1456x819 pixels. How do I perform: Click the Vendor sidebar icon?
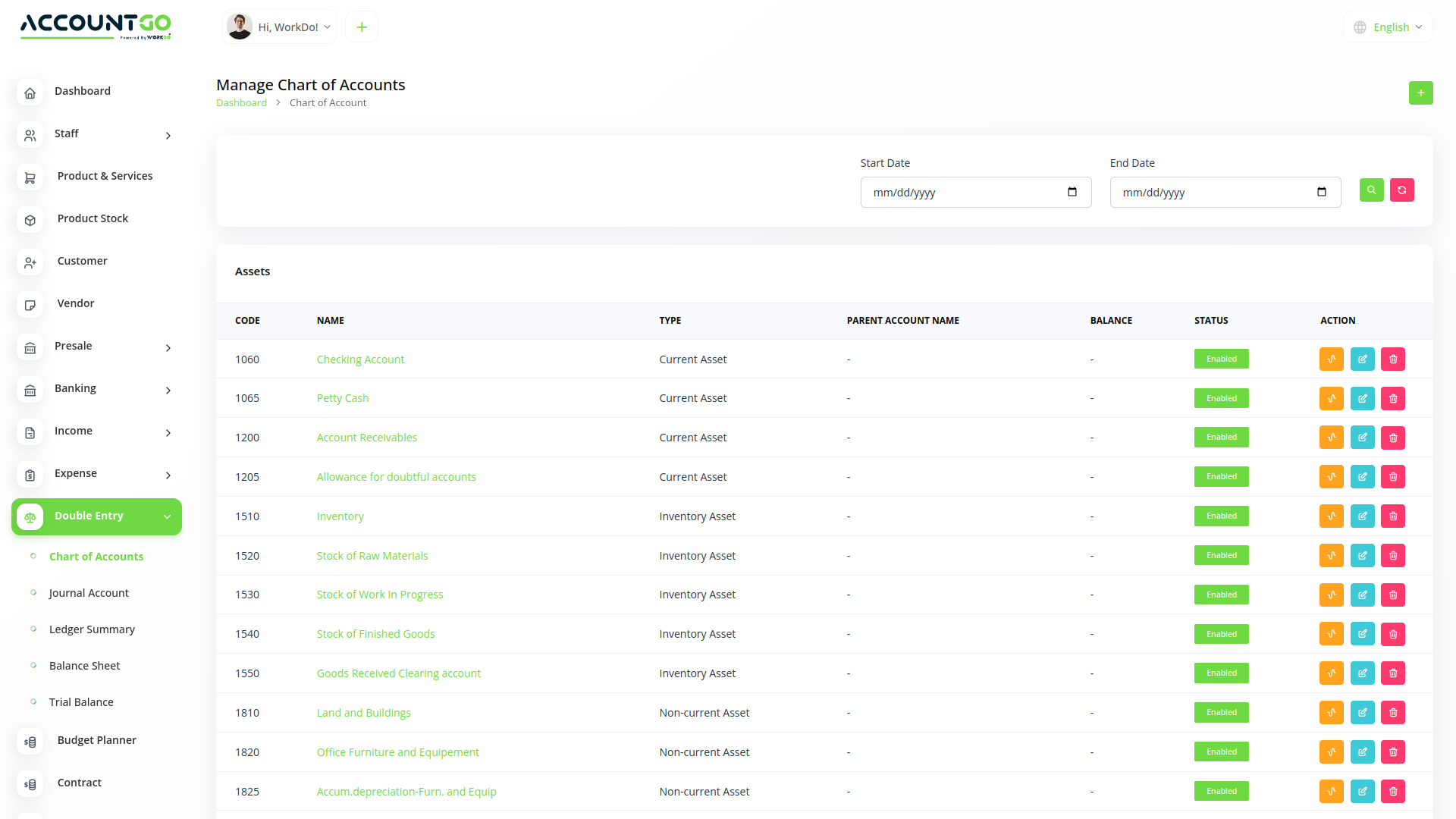coord(30,305)
